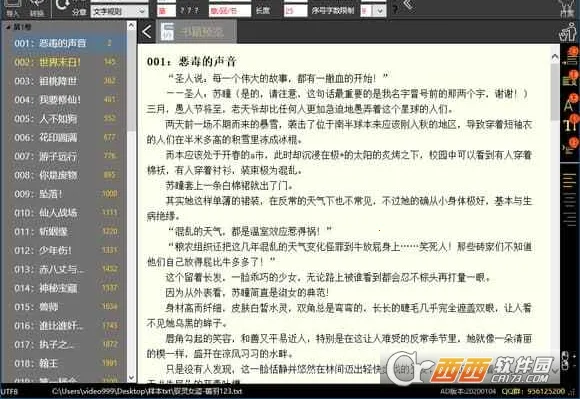Click the 长度 value input field
The height and width of the screenshot is (399, 580).
[x=295, y=11]
